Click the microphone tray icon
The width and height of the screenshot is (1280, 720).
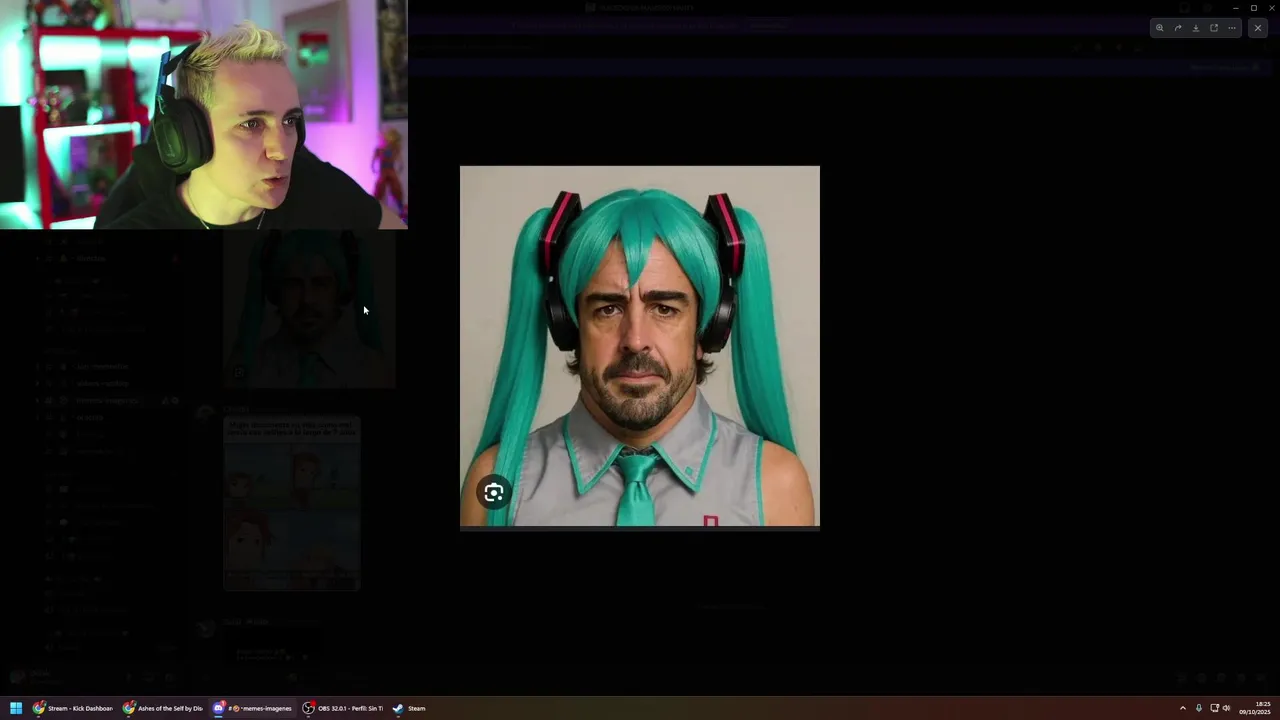click(1199, 708)
